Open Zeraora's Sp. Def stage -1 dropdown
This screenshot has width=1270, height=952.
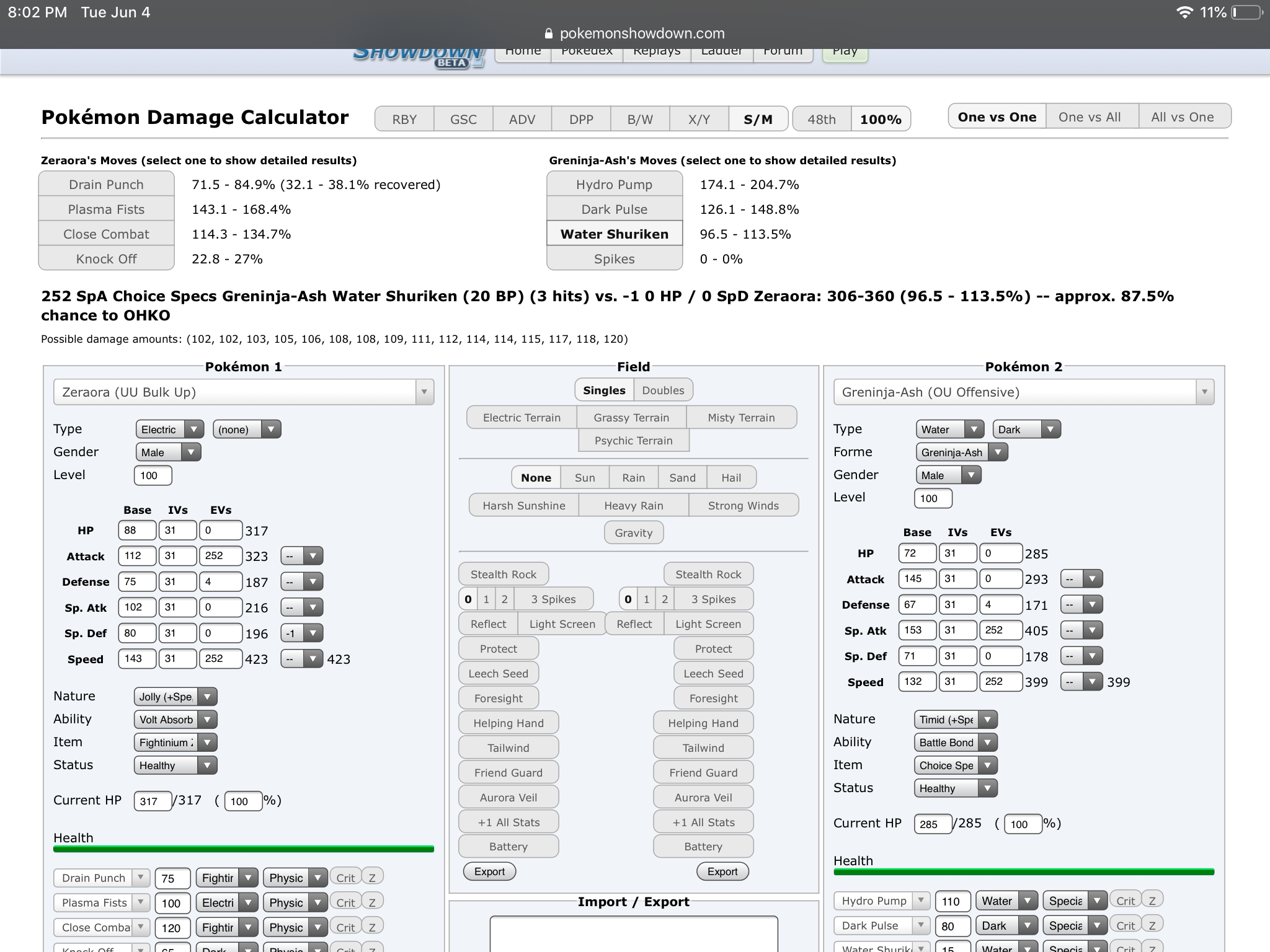point(301,633)
